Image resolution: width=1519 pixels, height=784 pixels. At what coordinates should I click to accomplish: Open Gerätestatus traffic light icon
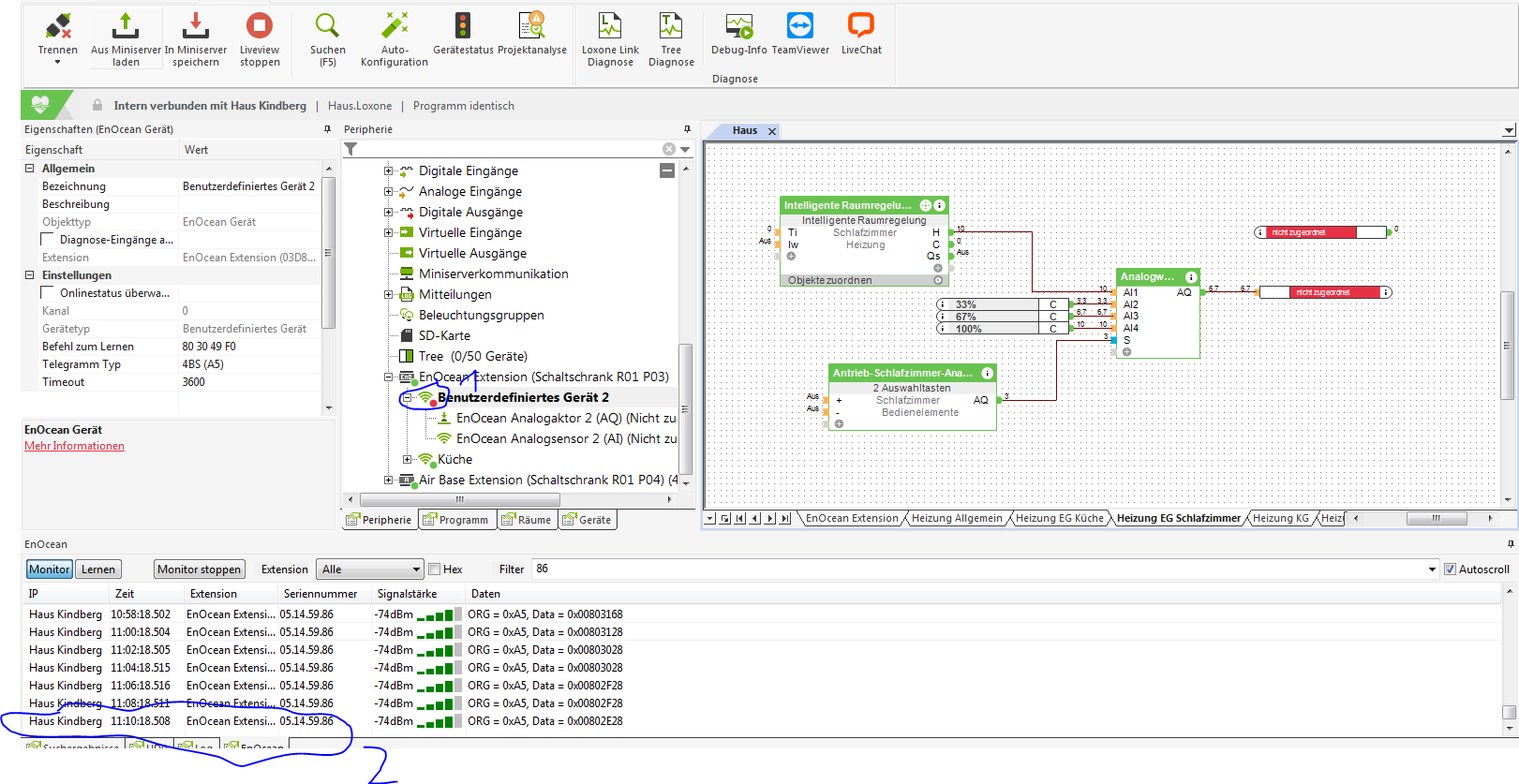[x=463, y=26]
